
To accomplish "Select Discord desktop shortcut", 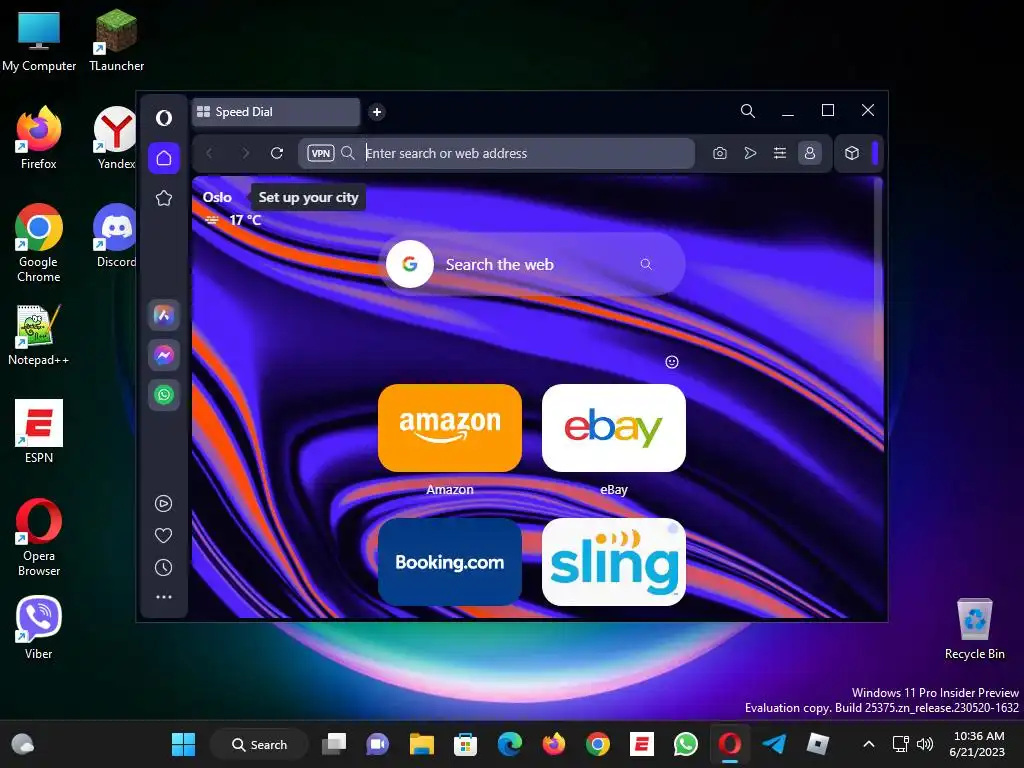I will 116,236.
